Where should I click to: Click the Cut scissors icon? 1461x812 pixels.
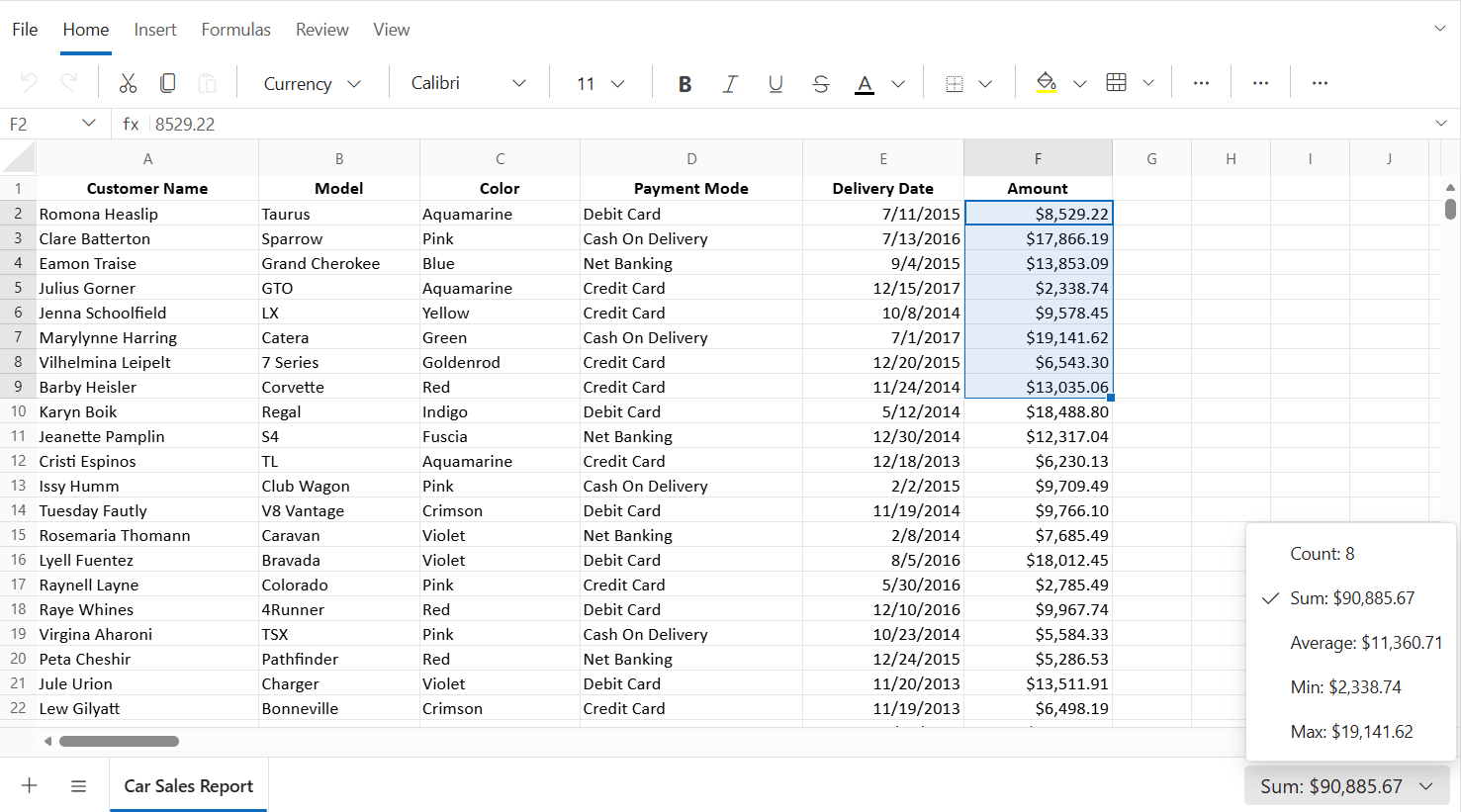[128, 83]
